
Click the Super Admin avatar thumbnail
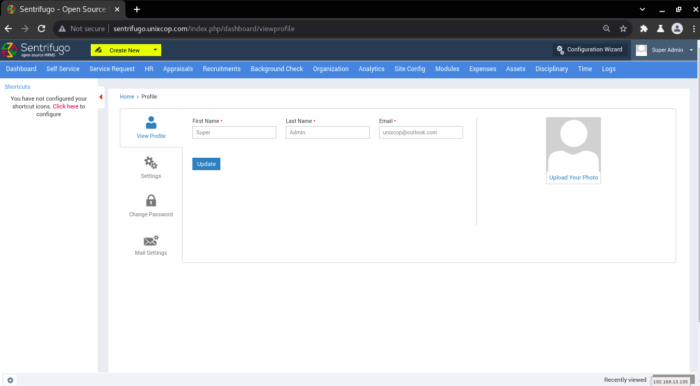tap(642, 50)
